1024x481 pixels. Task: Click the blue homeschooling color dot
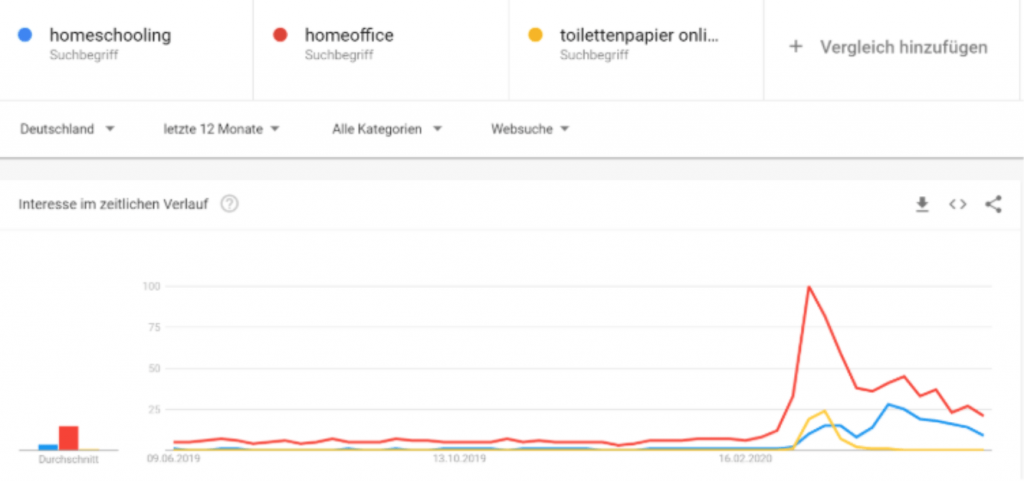point(25,35)
